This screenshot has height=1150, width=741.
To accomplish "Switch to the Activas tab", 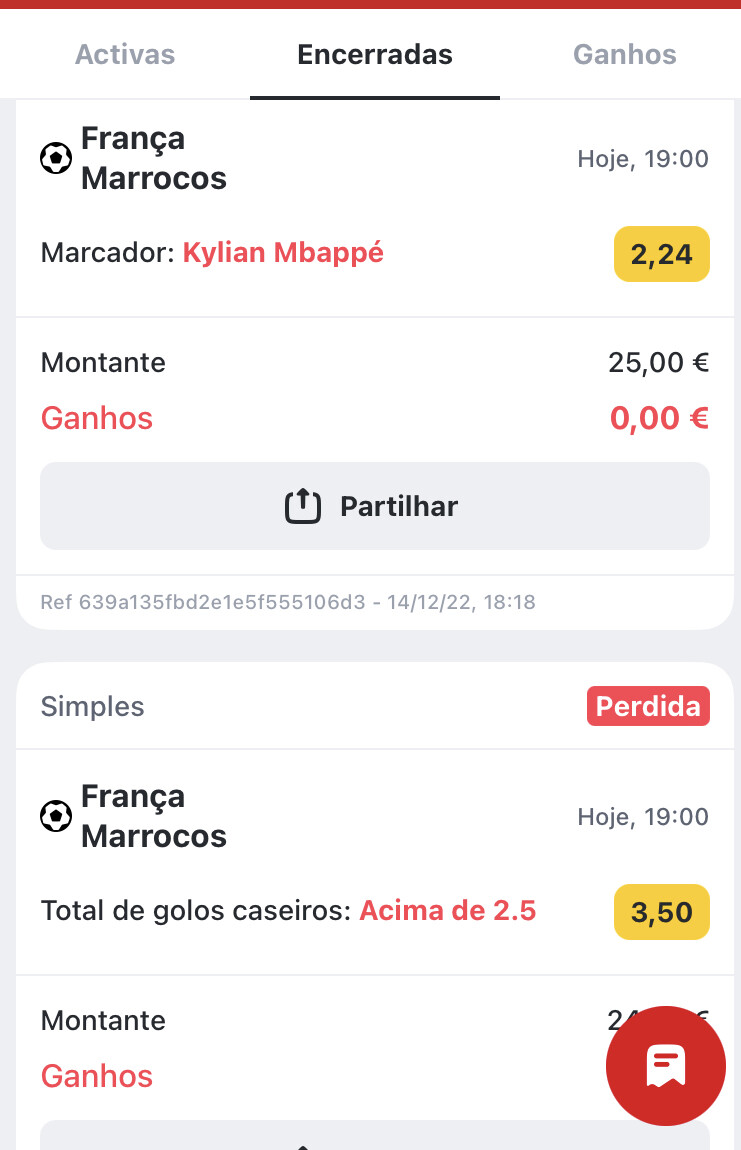I will tap(125, 54).
